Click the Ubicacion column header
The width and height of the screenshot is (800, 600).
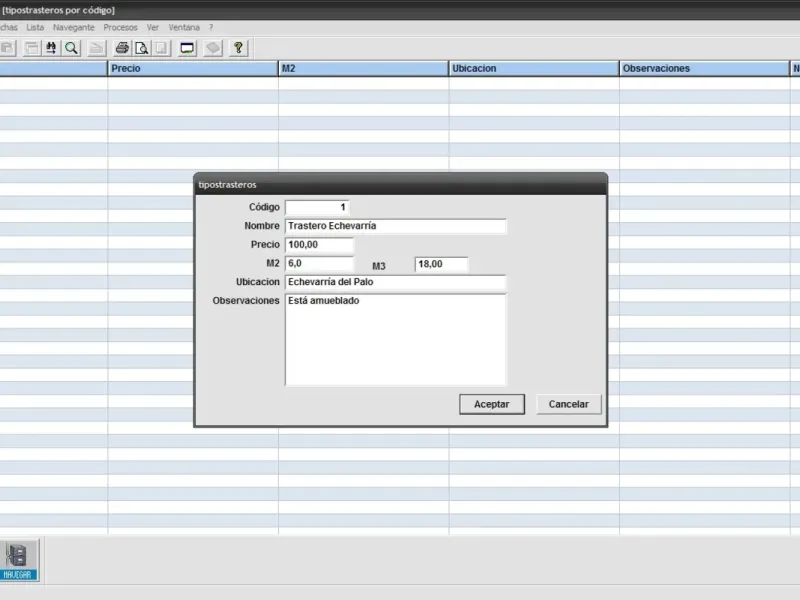pyautogui.click(x=534, y=68)
